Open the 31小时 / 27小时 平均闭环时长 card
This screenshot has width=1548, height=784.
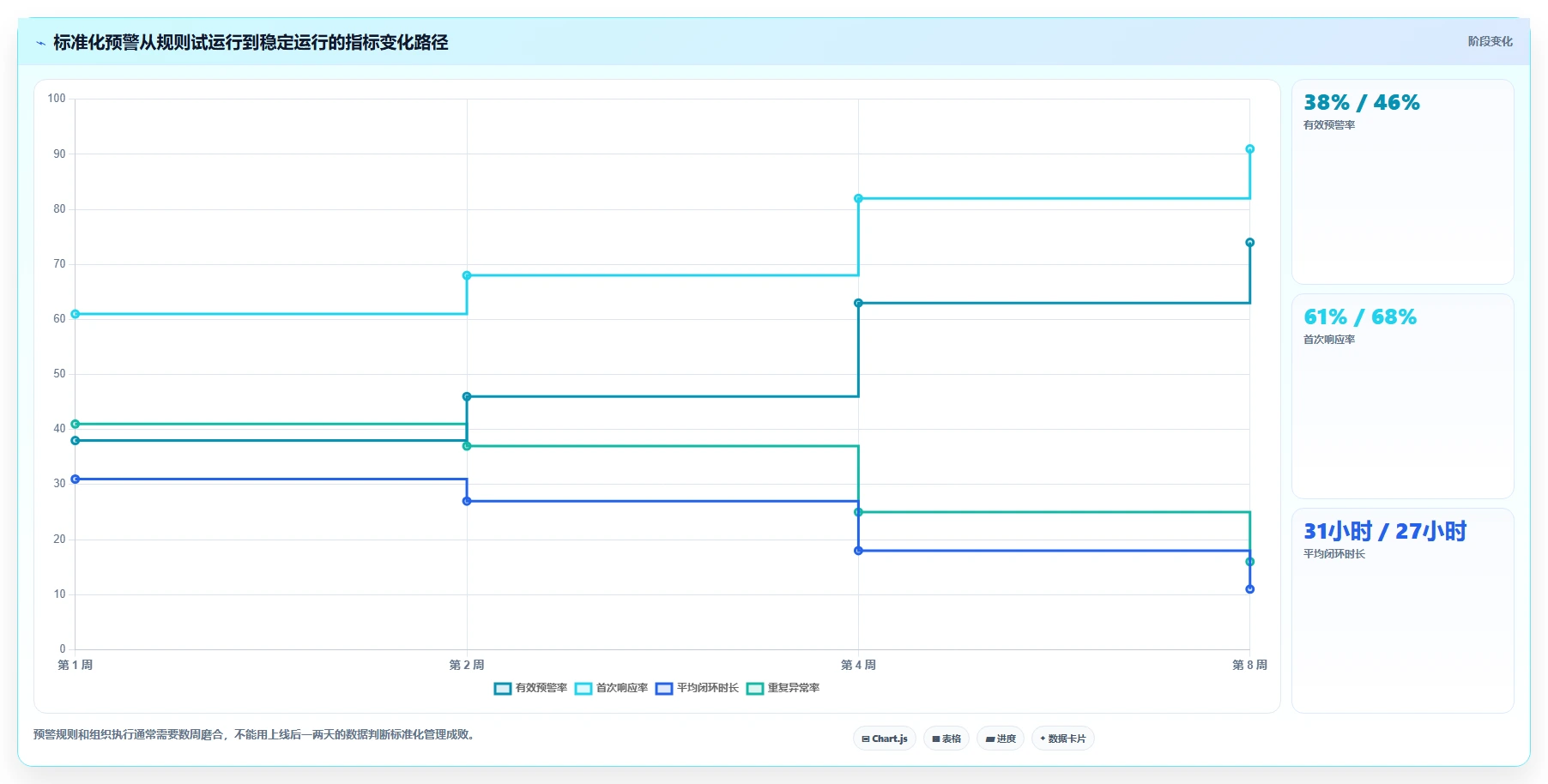click(1403, 611)
